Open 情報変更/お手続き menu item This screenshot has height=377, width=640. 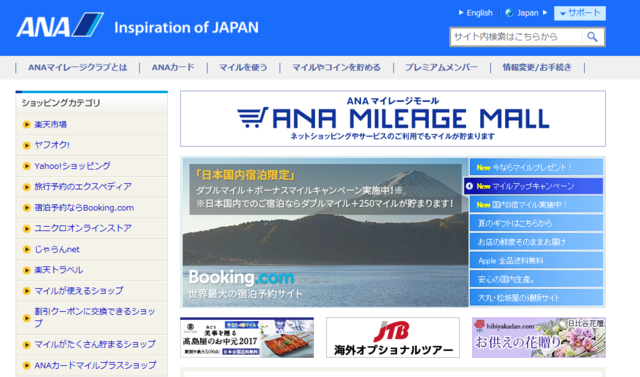[x=537, y=68]
